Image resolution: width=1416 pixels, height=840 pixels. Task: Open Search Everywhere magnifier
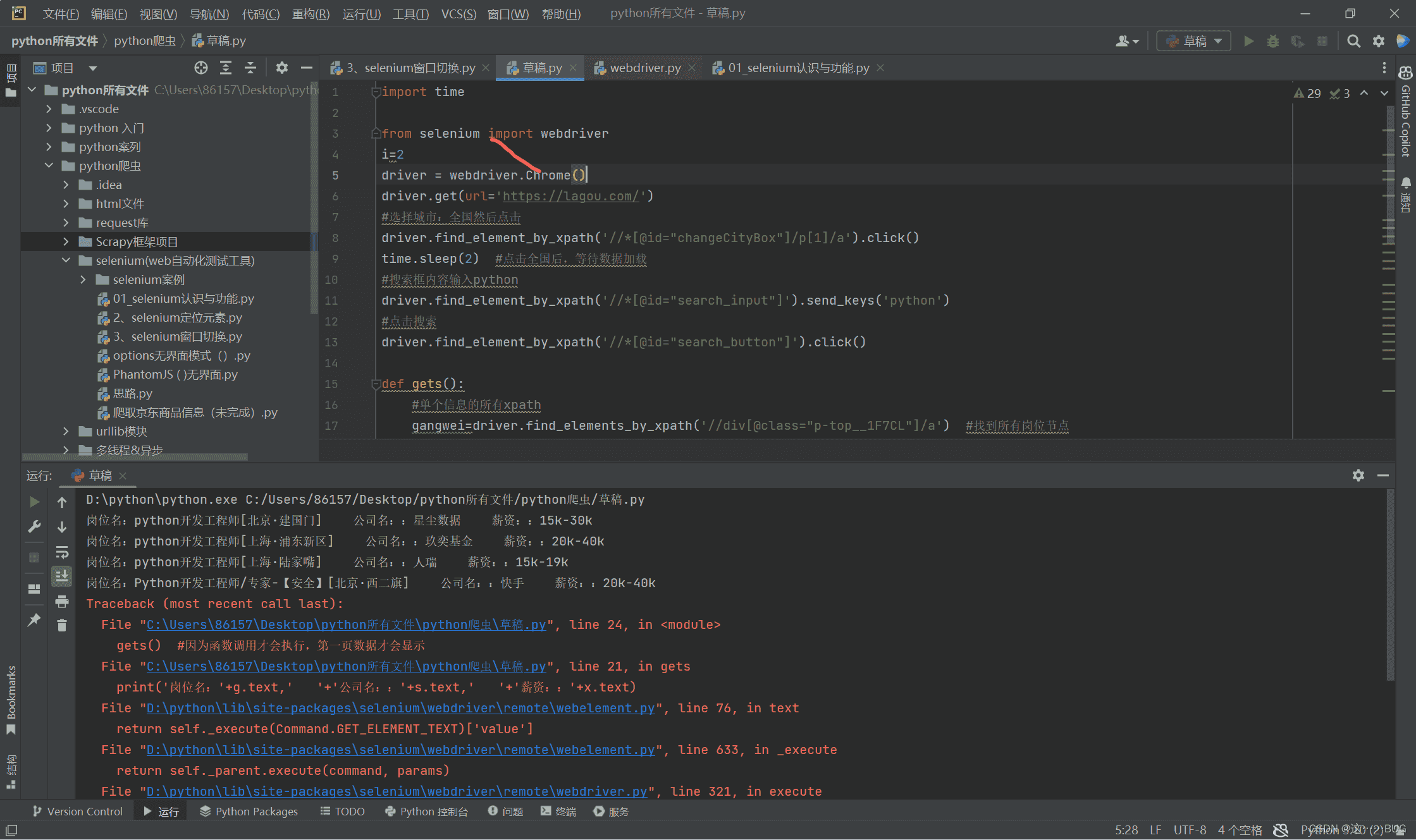point(1353,40)
